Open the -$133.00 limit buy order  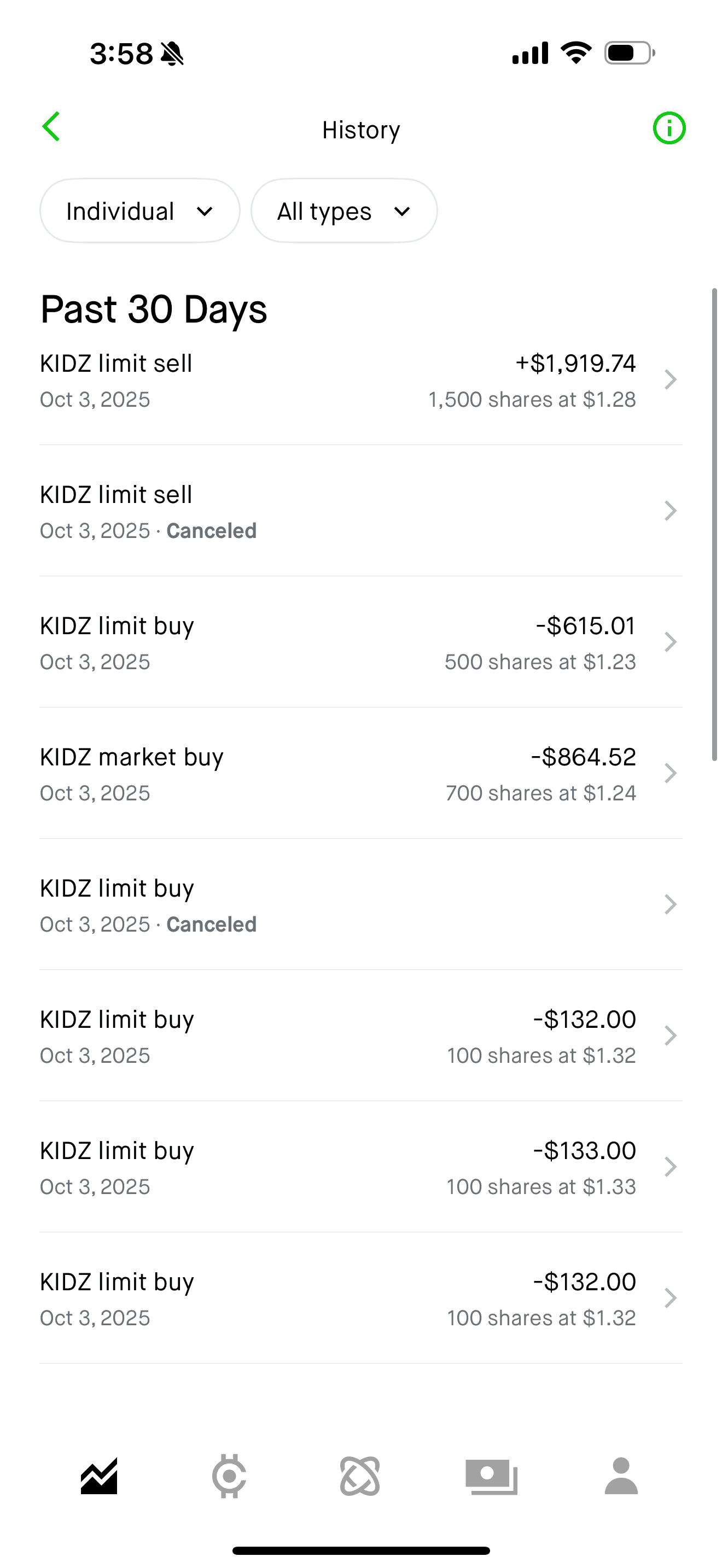338,1167
